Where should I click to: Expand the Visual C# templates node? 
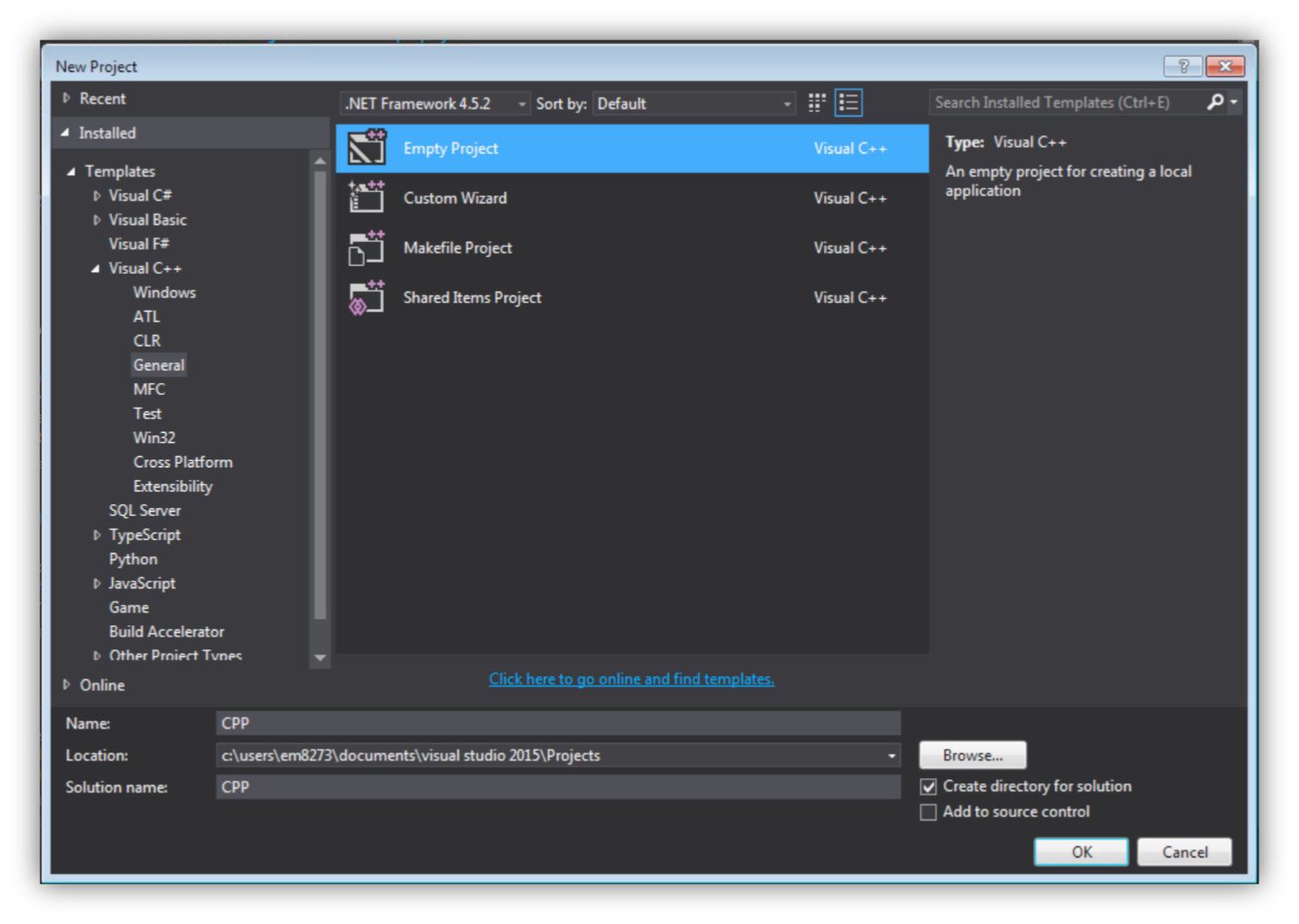point(96,196)
